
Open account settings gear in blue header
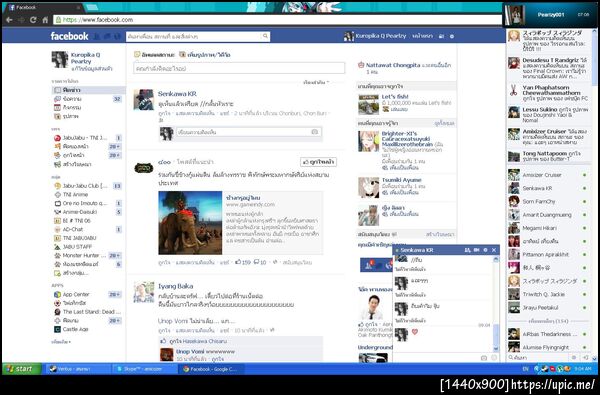(x=452, y=36)
